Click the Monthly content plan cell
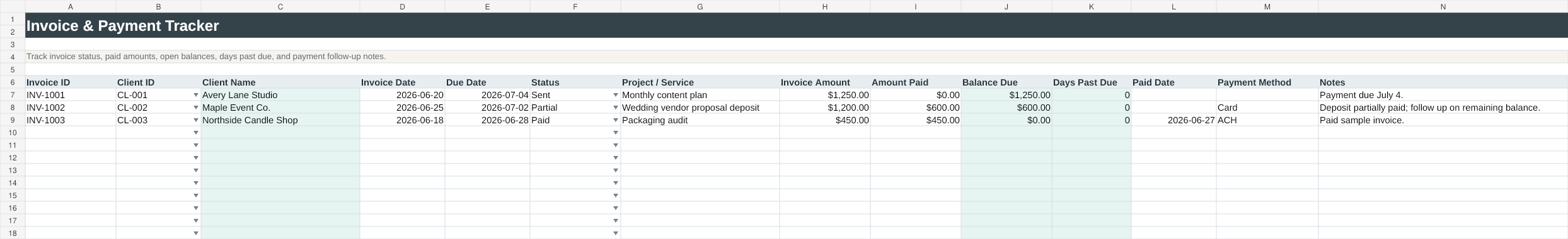Viewport: 1568px width, 239px height. coord(700,95)
